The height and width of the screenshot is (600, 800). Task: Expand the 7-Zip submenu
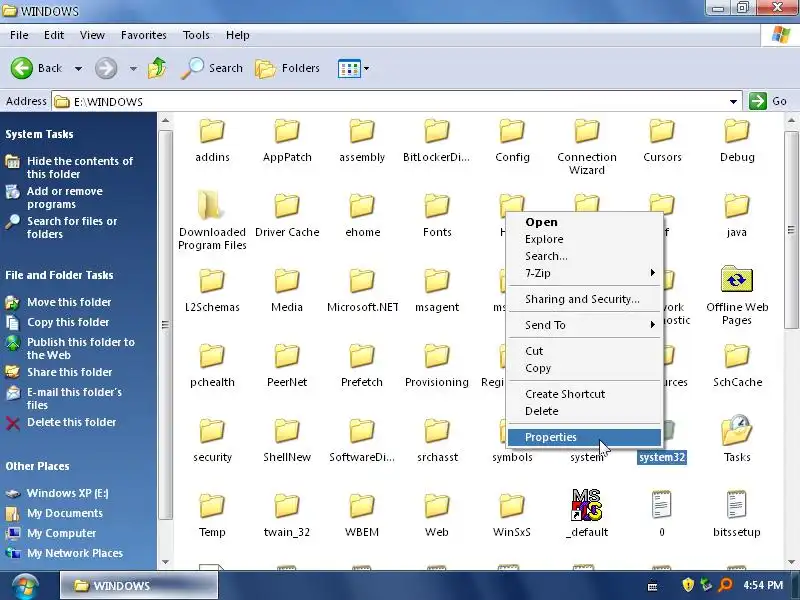pyautogui.click(x=585, y=273)
